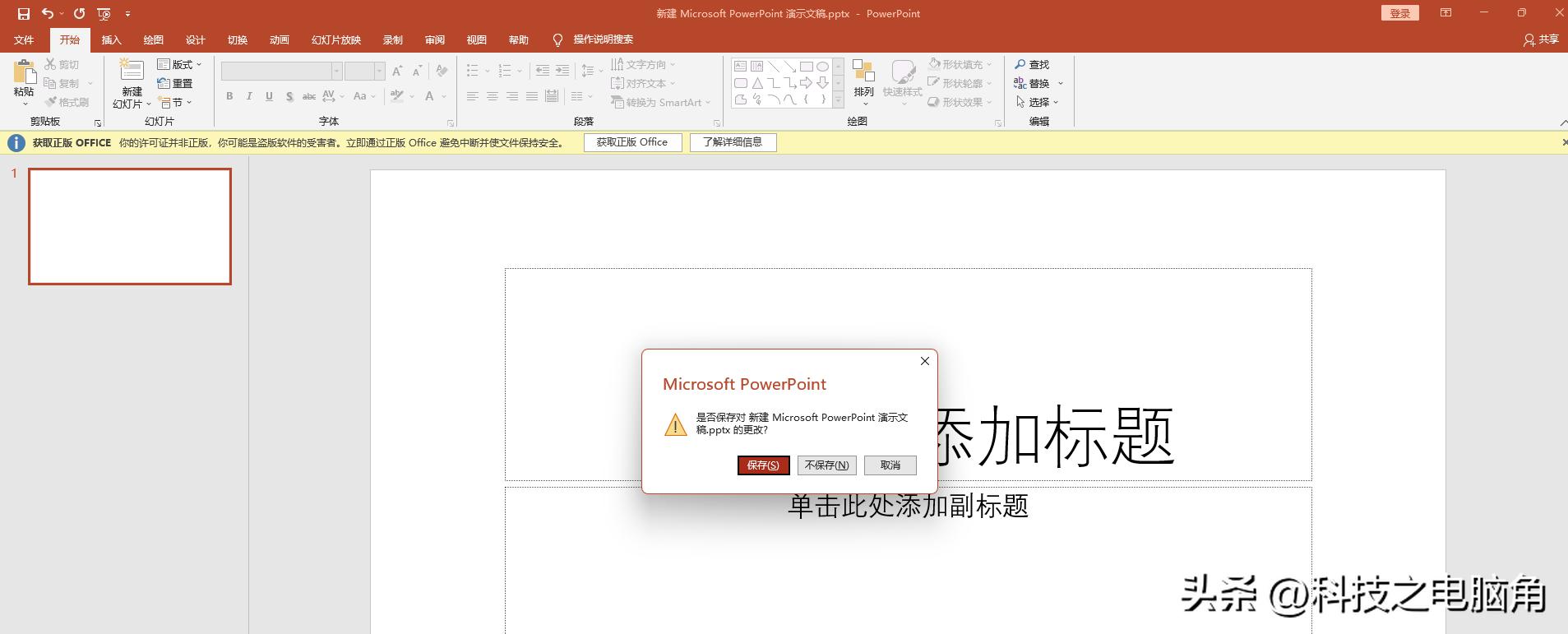Click the lightbulb Tell Me search
The image size is (1568, 634).
557,39
